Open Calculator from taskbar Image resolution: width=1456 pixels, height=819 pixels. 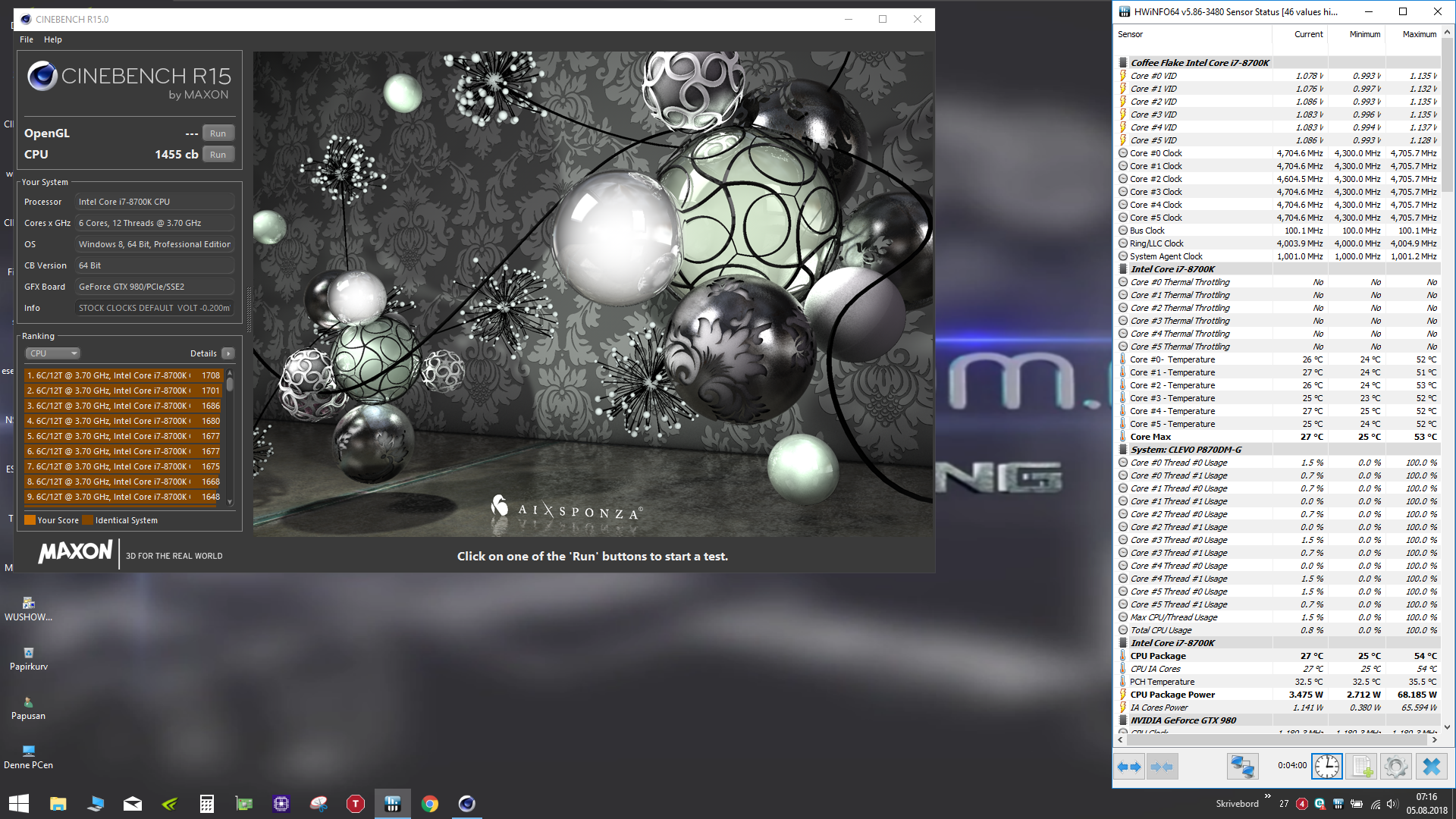[206, 804]
